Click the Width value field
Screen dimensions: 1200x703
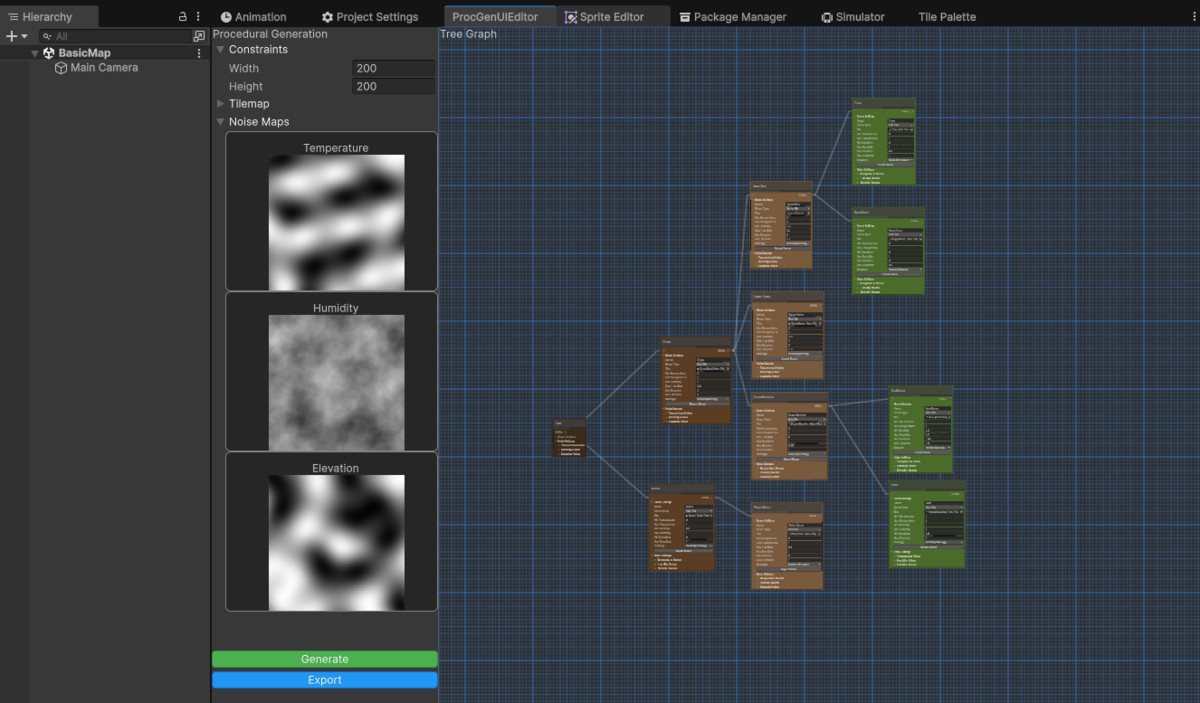coord(393,68)
